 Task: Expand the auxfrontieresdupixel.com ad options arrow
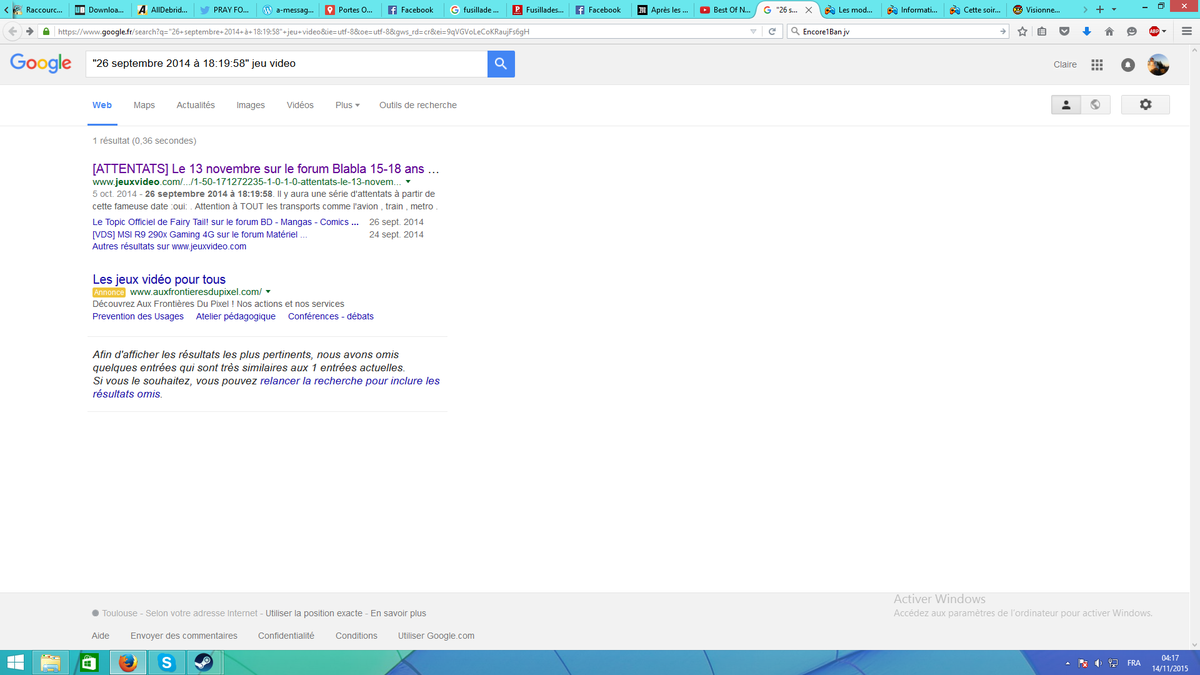tap(268, 291)
